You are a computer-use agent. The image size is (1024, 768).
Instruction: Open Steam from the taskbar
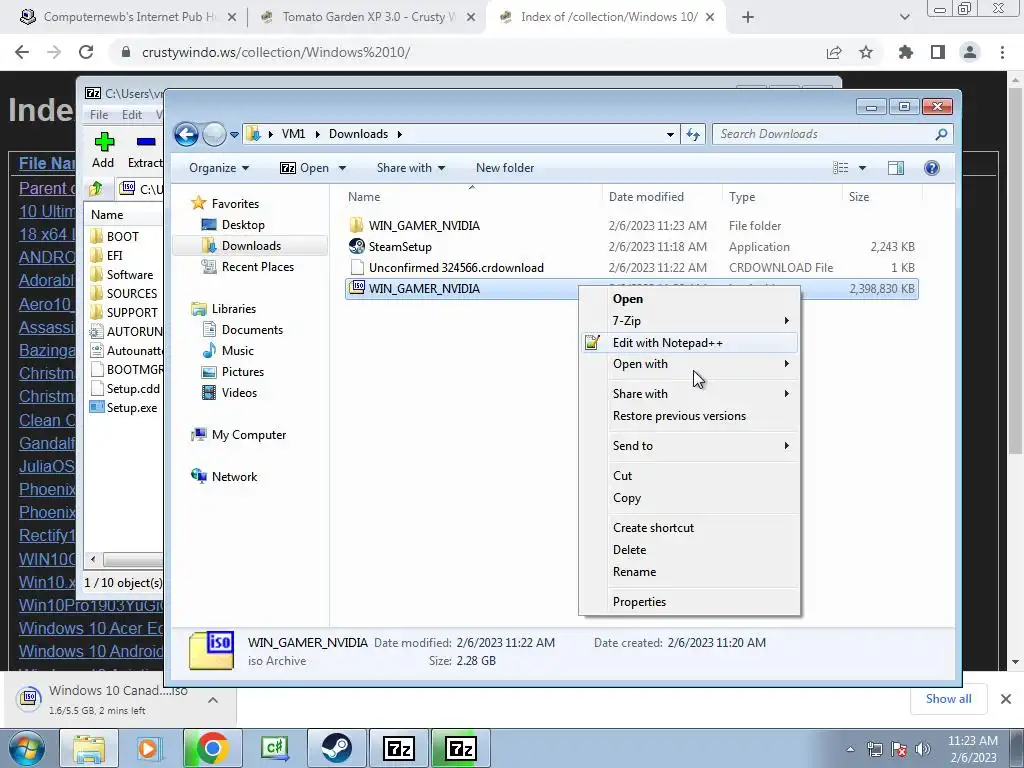336,748
